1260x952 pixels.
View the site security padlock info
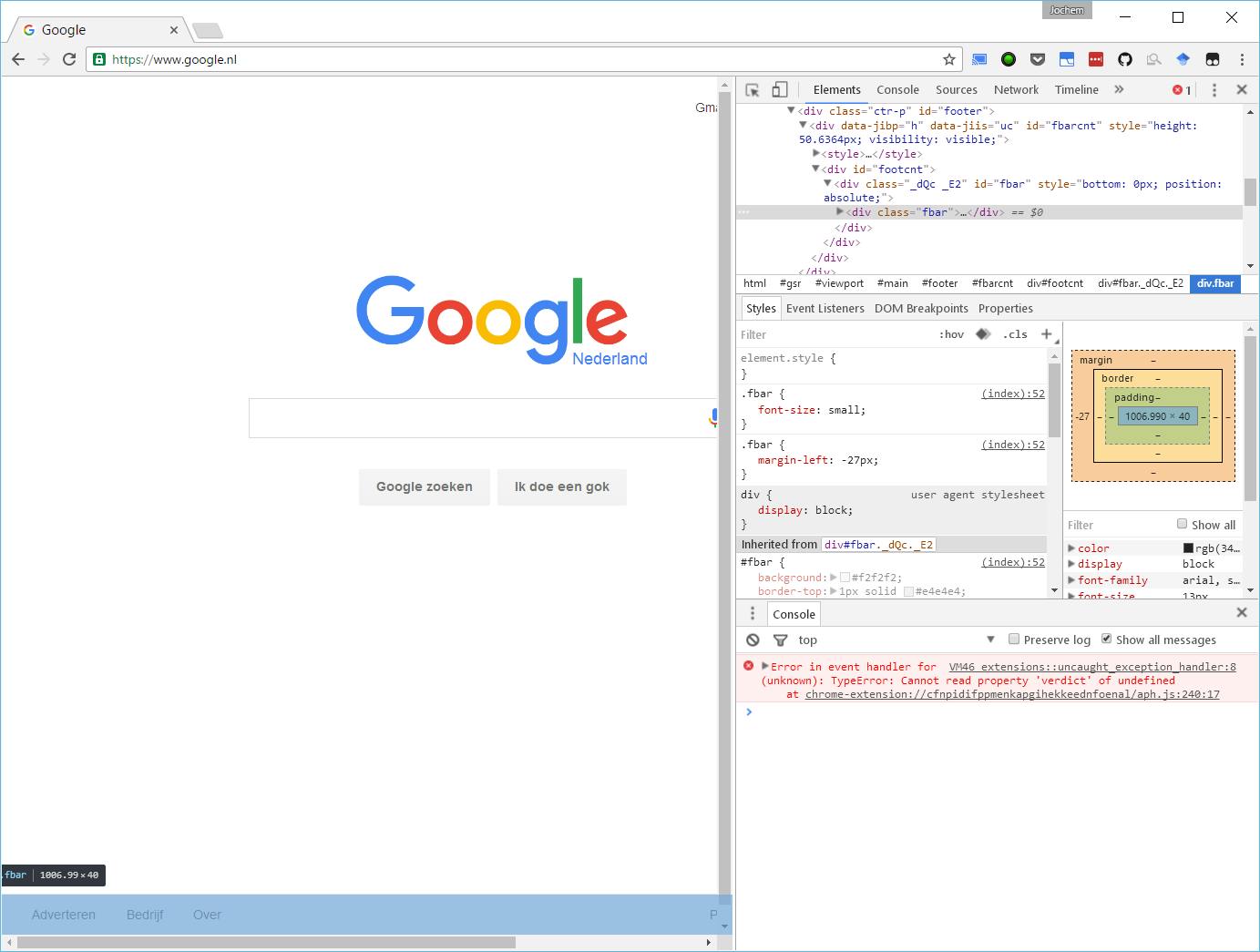tap(99, 59)
